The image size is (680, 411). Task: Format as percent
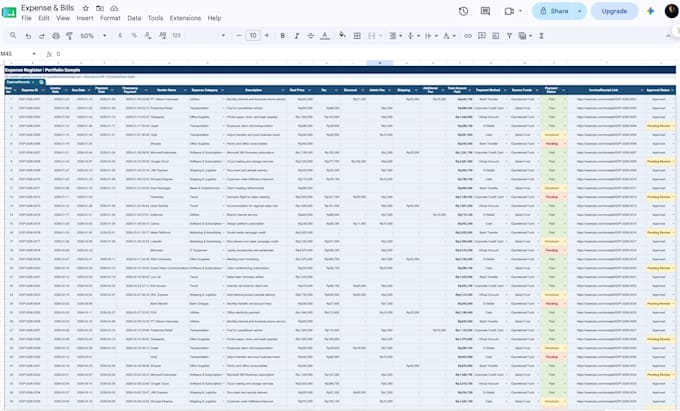[134, 36]
